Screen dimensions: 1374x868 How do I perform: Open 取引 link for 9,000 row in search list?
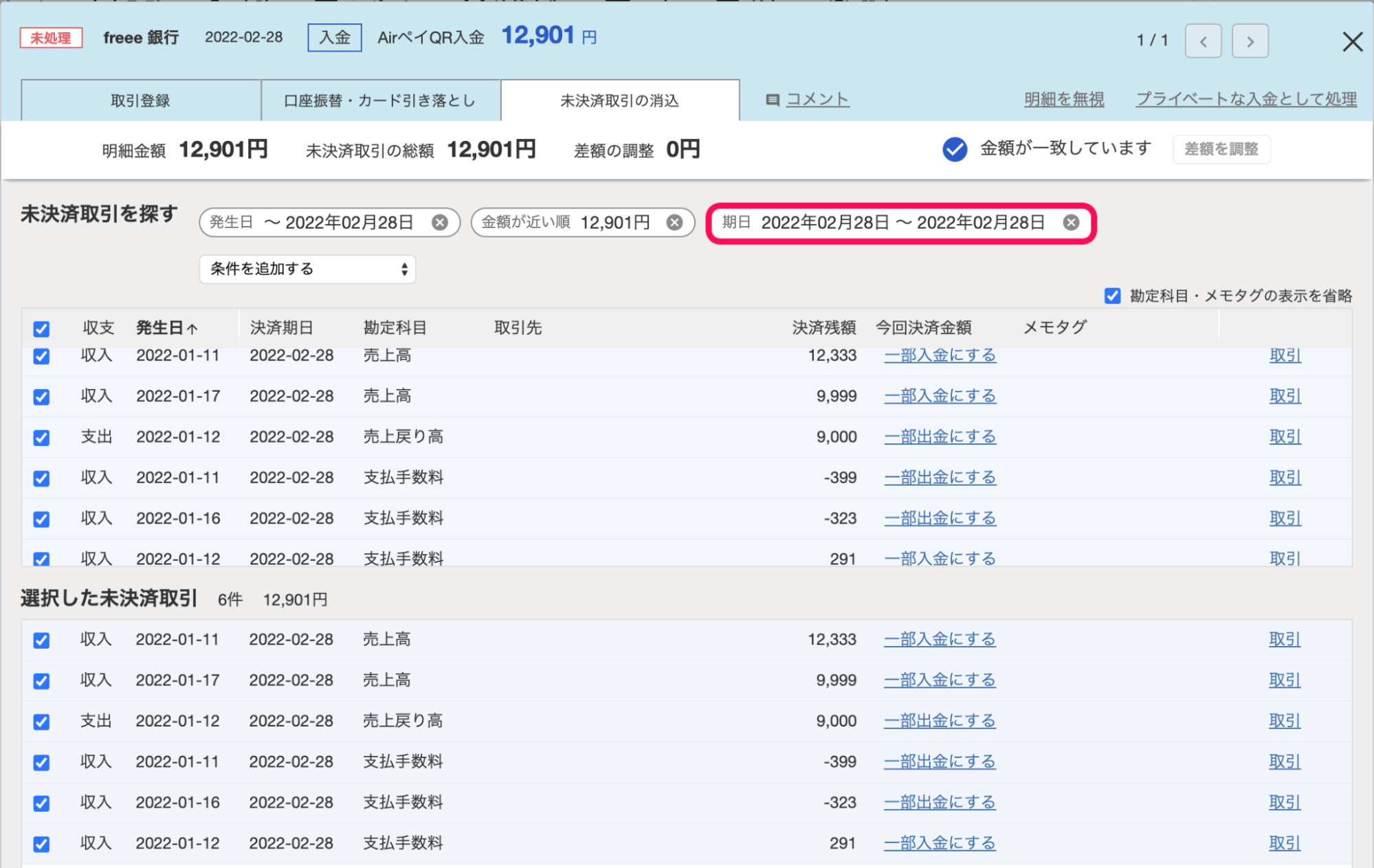click(x=1285, y=436)
